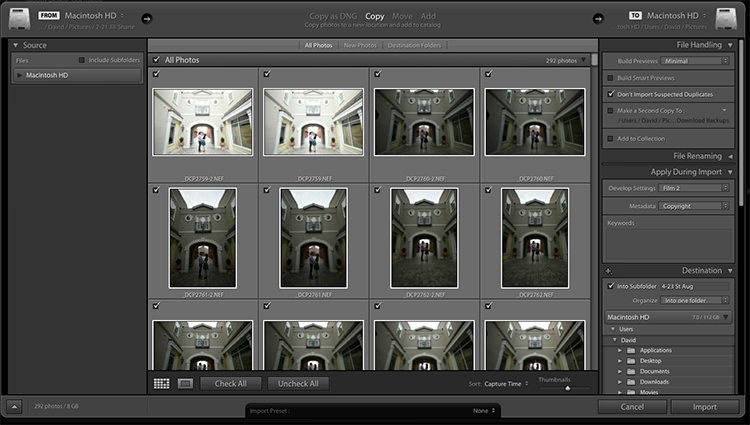This screenshot has width=750, height=425.
Task: Click the destination arrow next to TO
Action: [x=598, y=19]
